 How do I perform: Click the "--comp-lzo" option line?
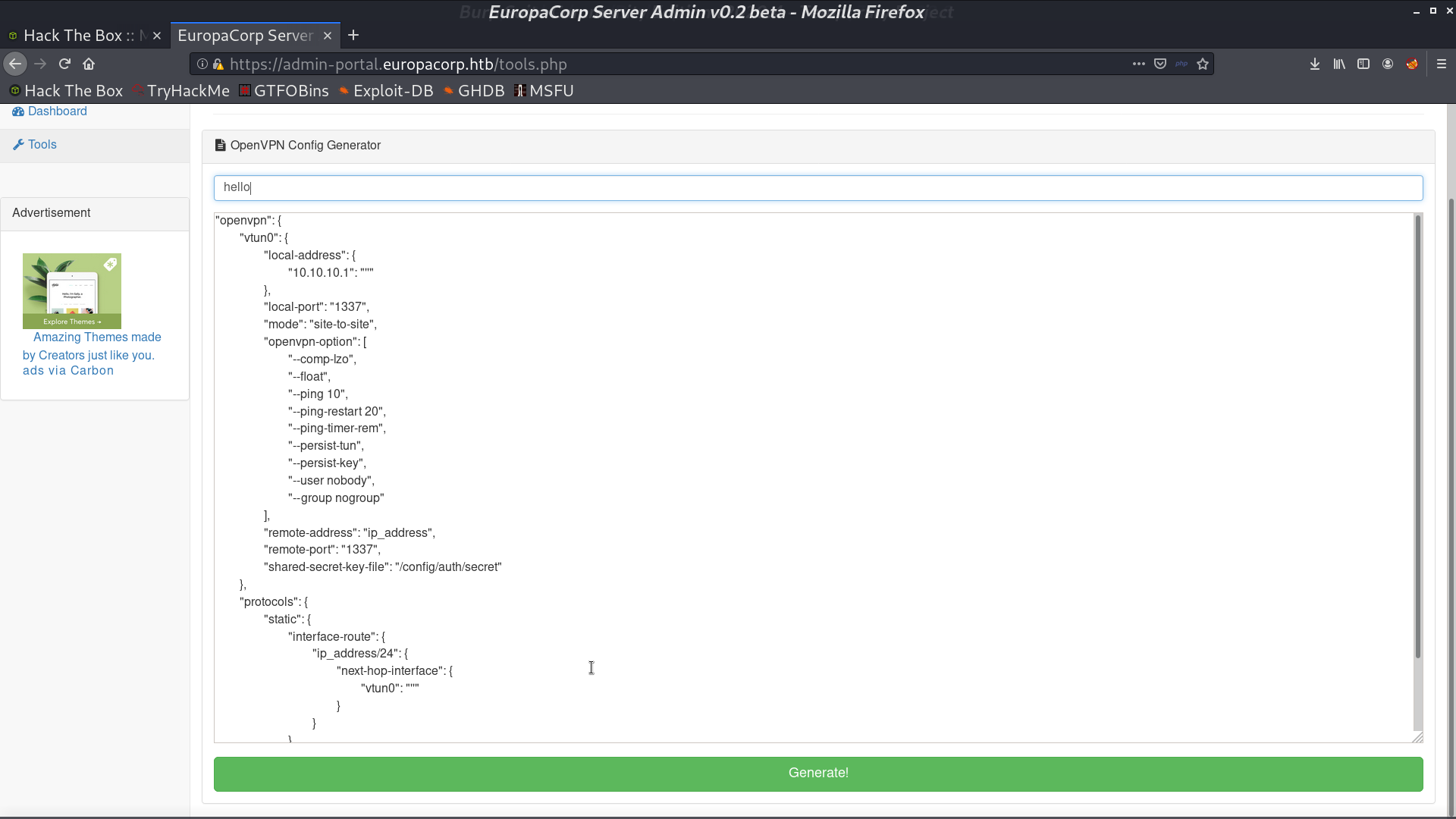[322, 359]
